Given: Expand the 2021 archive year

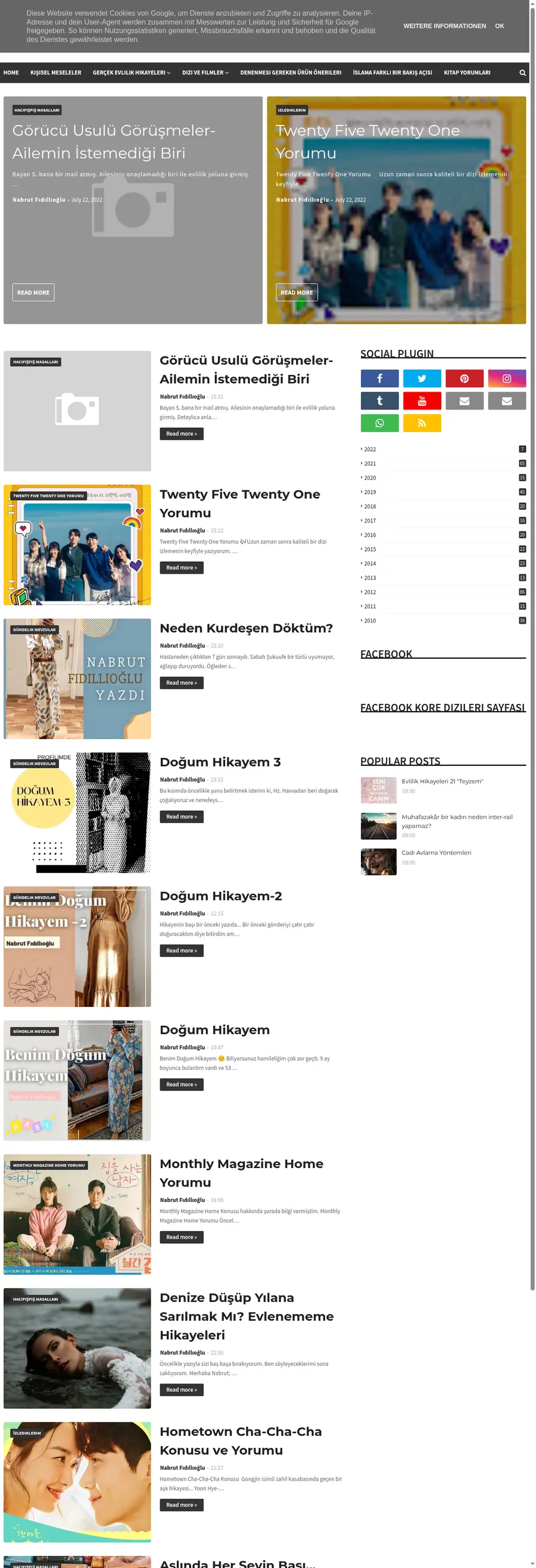Looking at the screenshot, I should click(370, 464).
